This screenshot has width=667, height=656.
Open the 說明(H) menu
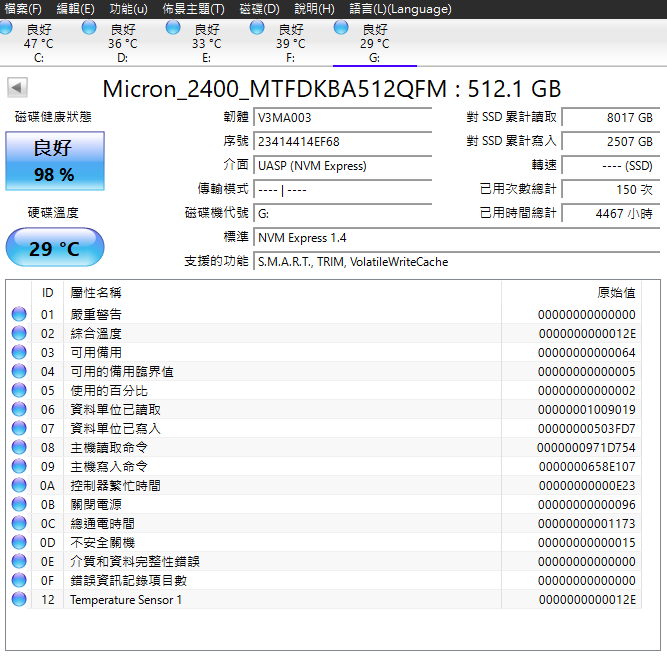click(x=314, y=9)
